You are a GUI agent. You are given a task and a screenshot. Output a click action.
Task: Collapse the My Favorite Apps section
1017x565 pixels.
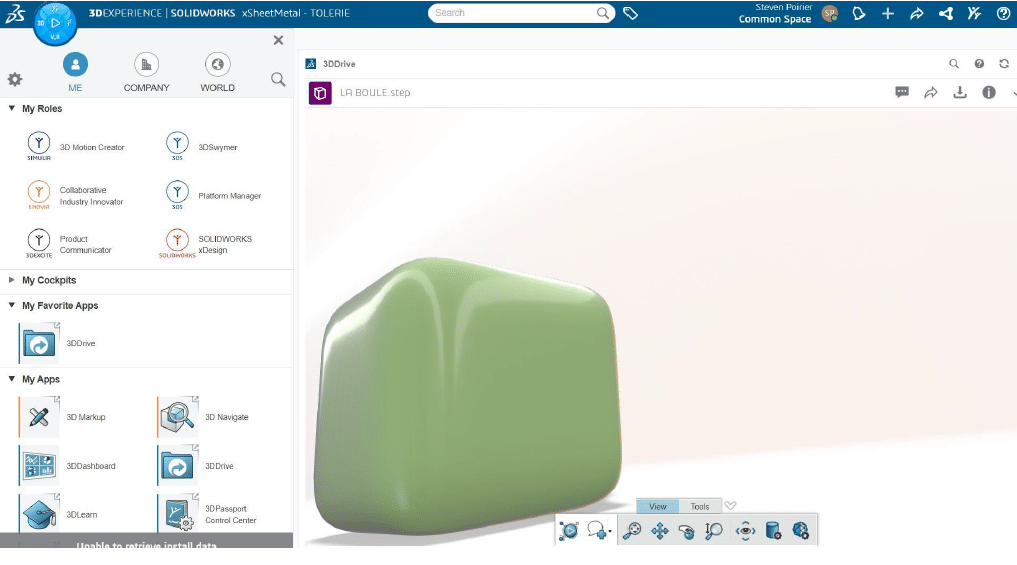[11, 305]
